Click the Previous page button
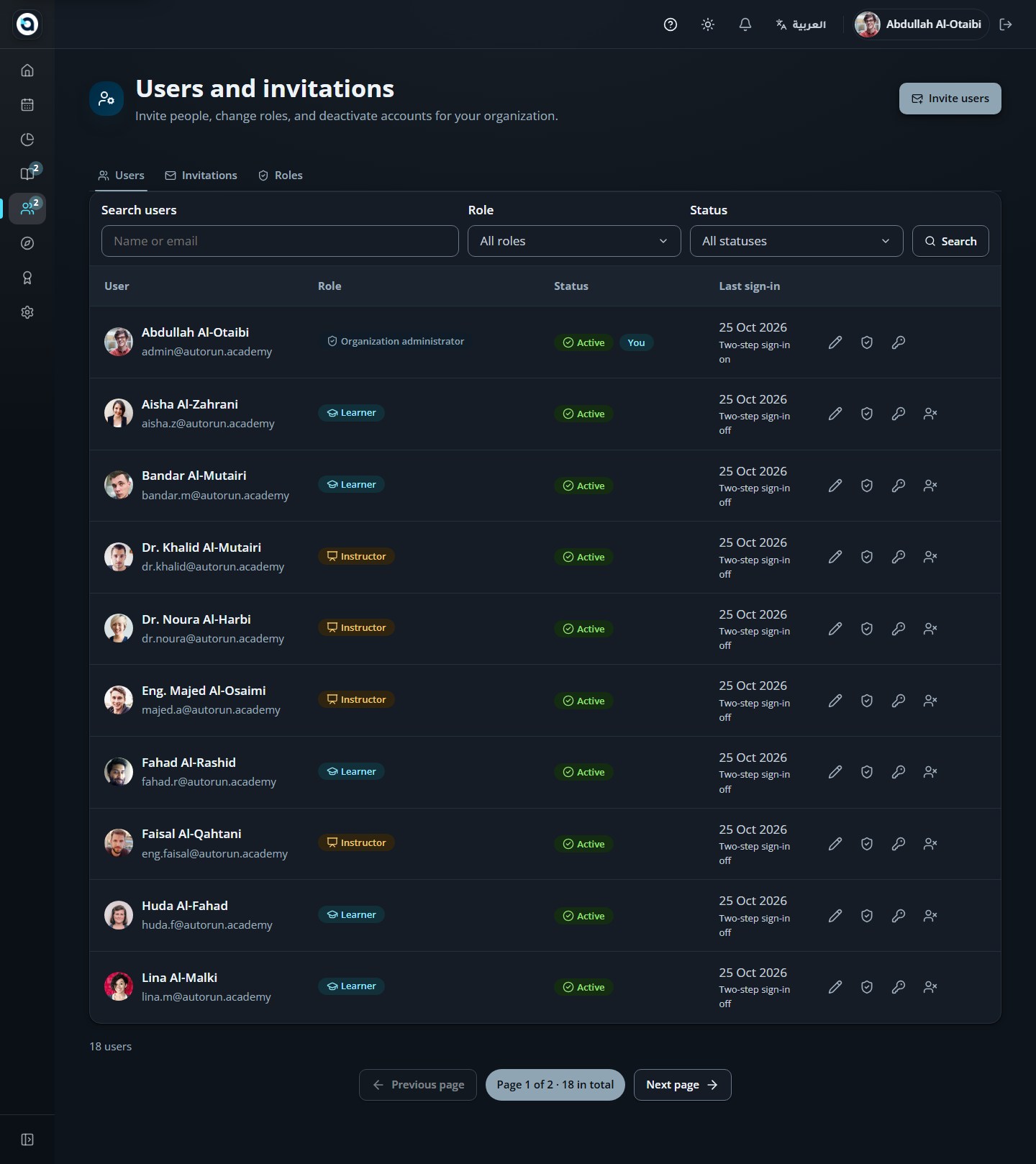Viewport: 1036px width, 1164px height. pyautogui.click(x=418, y=1085)
